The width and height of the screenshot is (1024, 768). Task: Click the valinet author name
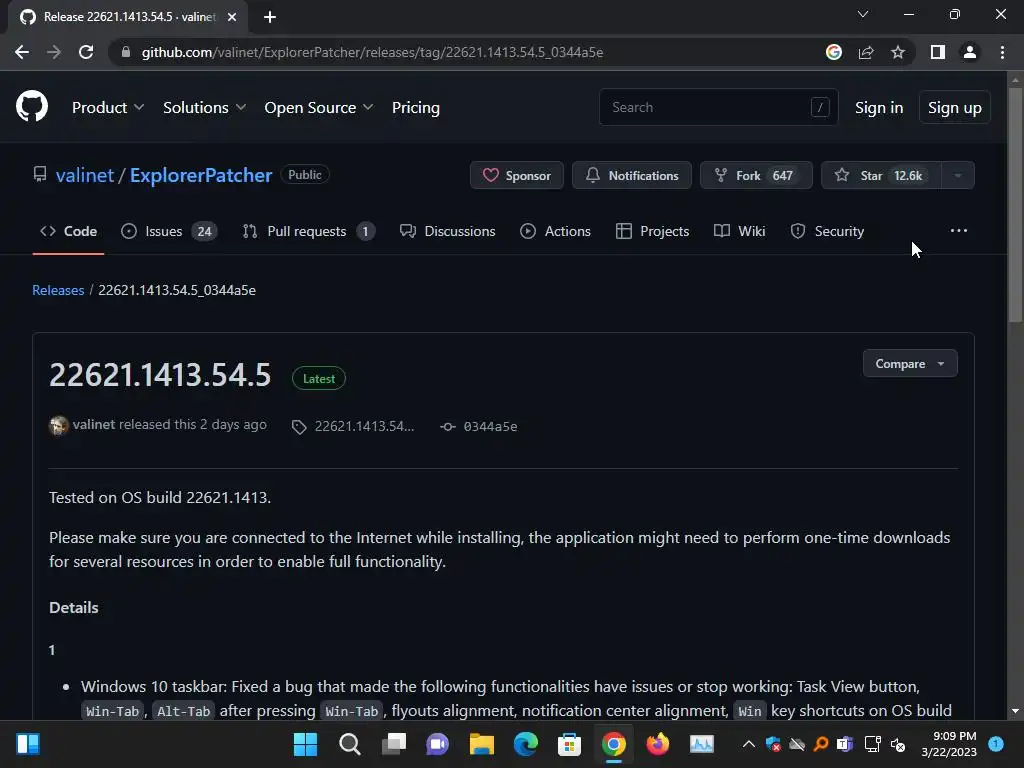click(94, 424)
